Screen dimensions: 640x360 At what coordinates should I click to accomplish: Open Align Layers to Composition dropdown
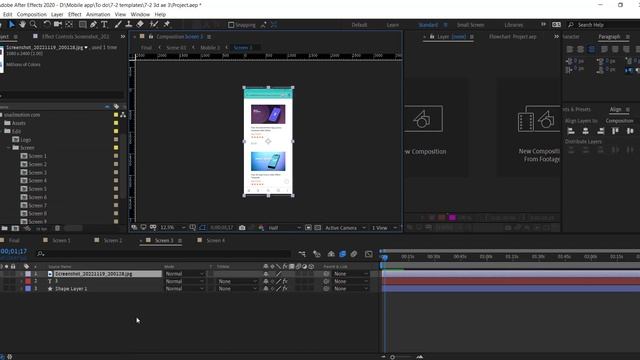620,121
